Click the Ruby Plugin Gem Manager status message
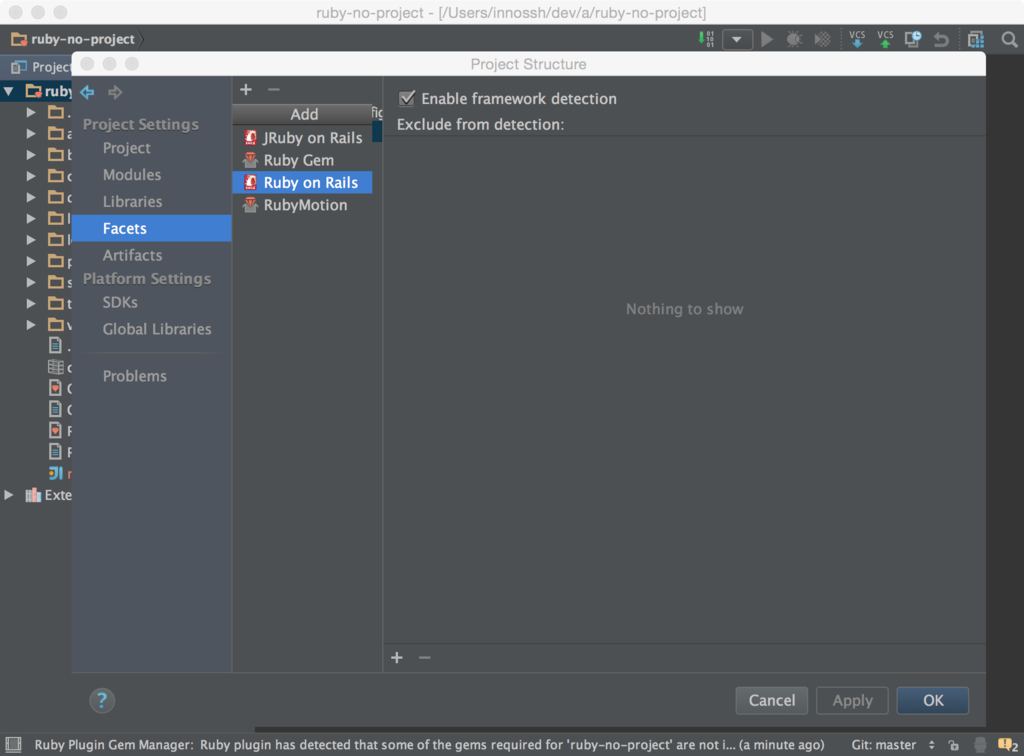The height and width of the screenshot is (756, 1024). tap(429, 745)
